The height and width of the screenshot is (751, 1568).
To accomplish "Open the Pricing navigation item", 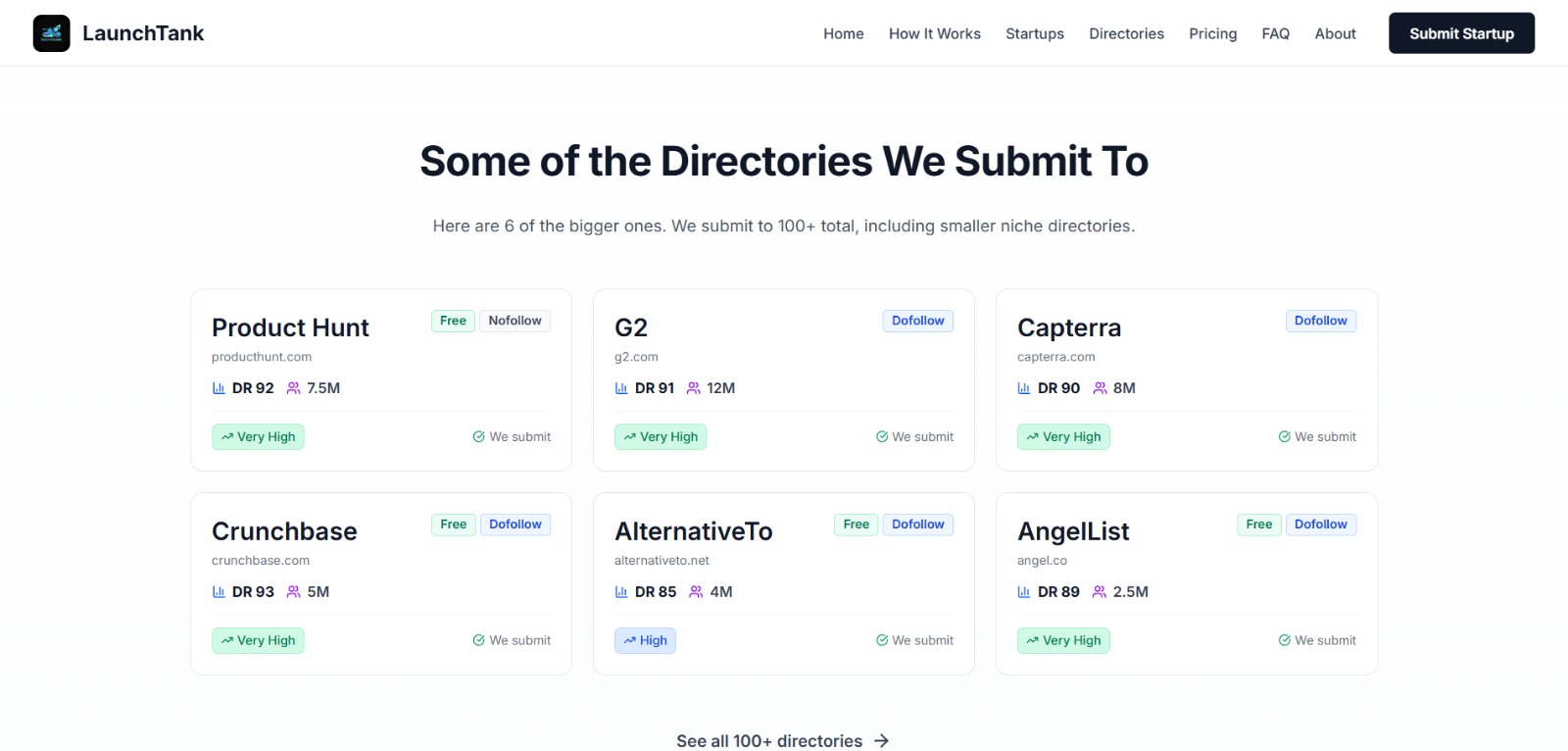I will click(x=1212, y=33).
